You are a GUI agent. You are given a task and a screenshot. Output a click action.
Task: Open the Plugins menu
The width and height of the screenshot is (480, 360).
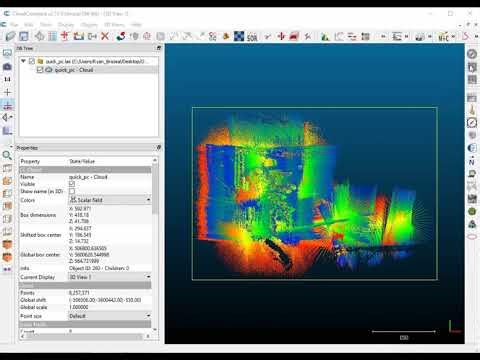[89, 25]
